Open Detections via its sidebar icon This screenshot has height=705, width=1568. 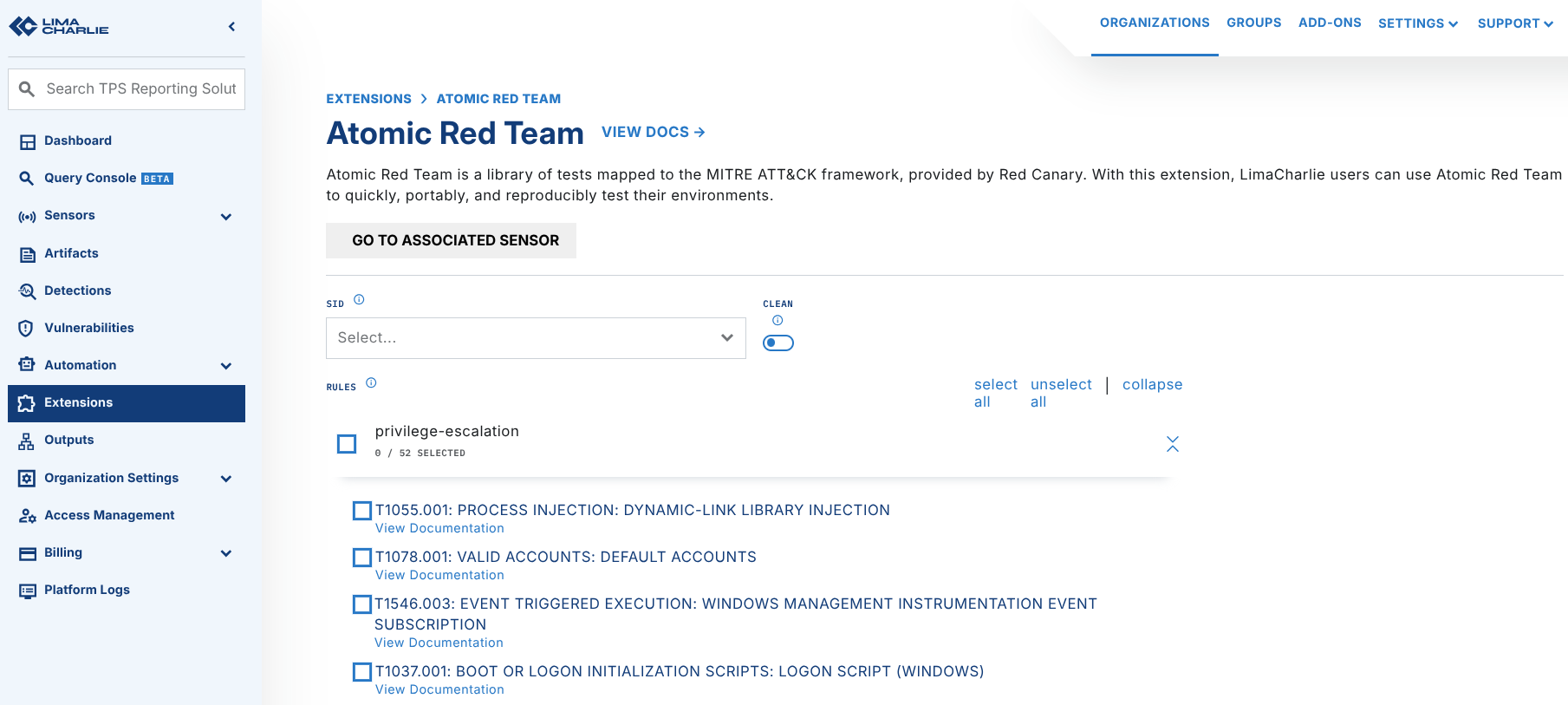28,291
